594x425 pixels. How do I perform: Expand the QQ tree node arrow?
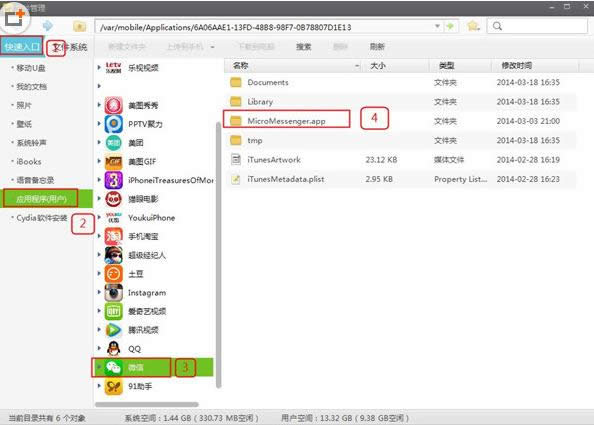coord(99,348)
